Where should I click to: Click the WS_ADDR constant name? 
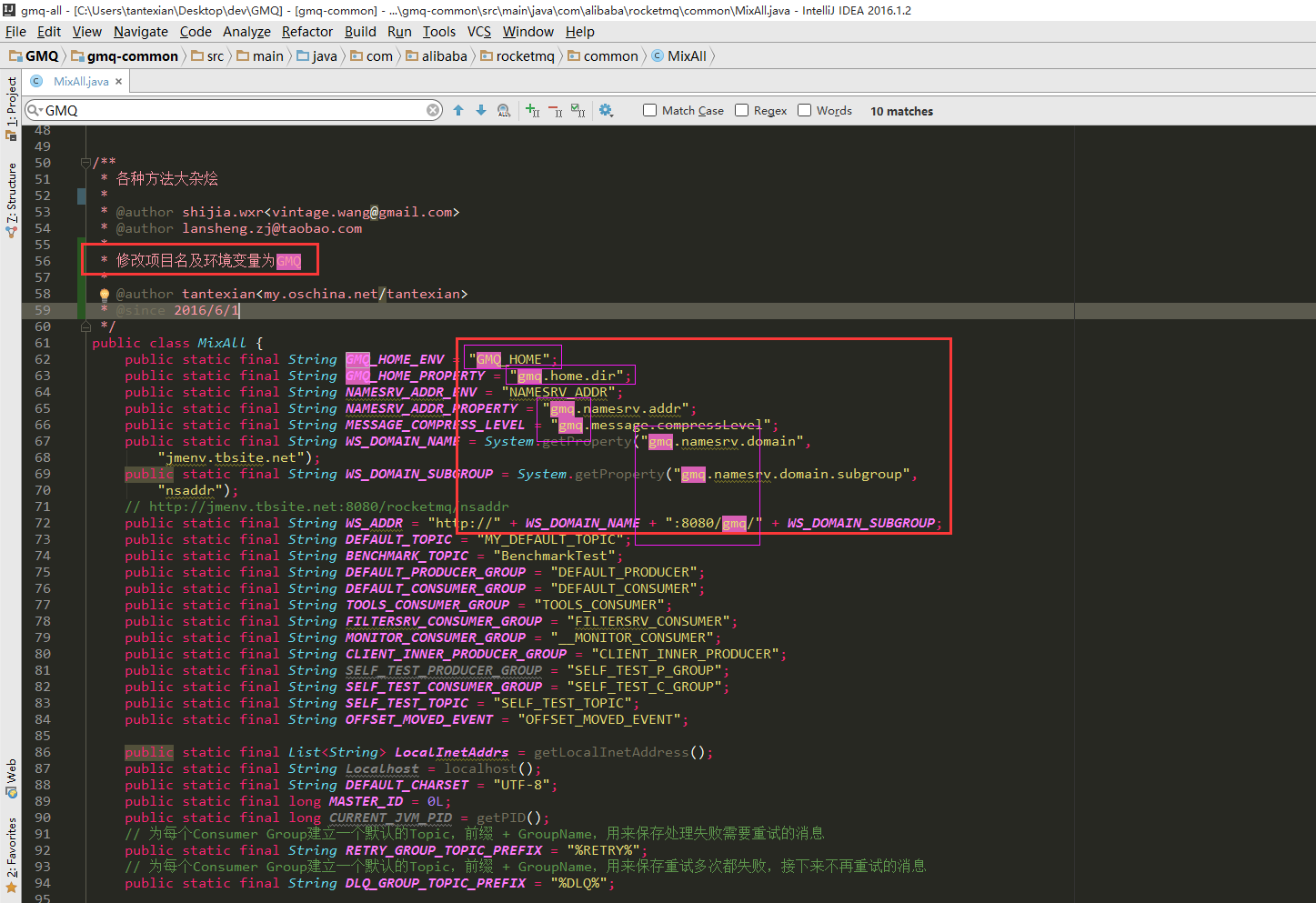[x=374, y=523]
